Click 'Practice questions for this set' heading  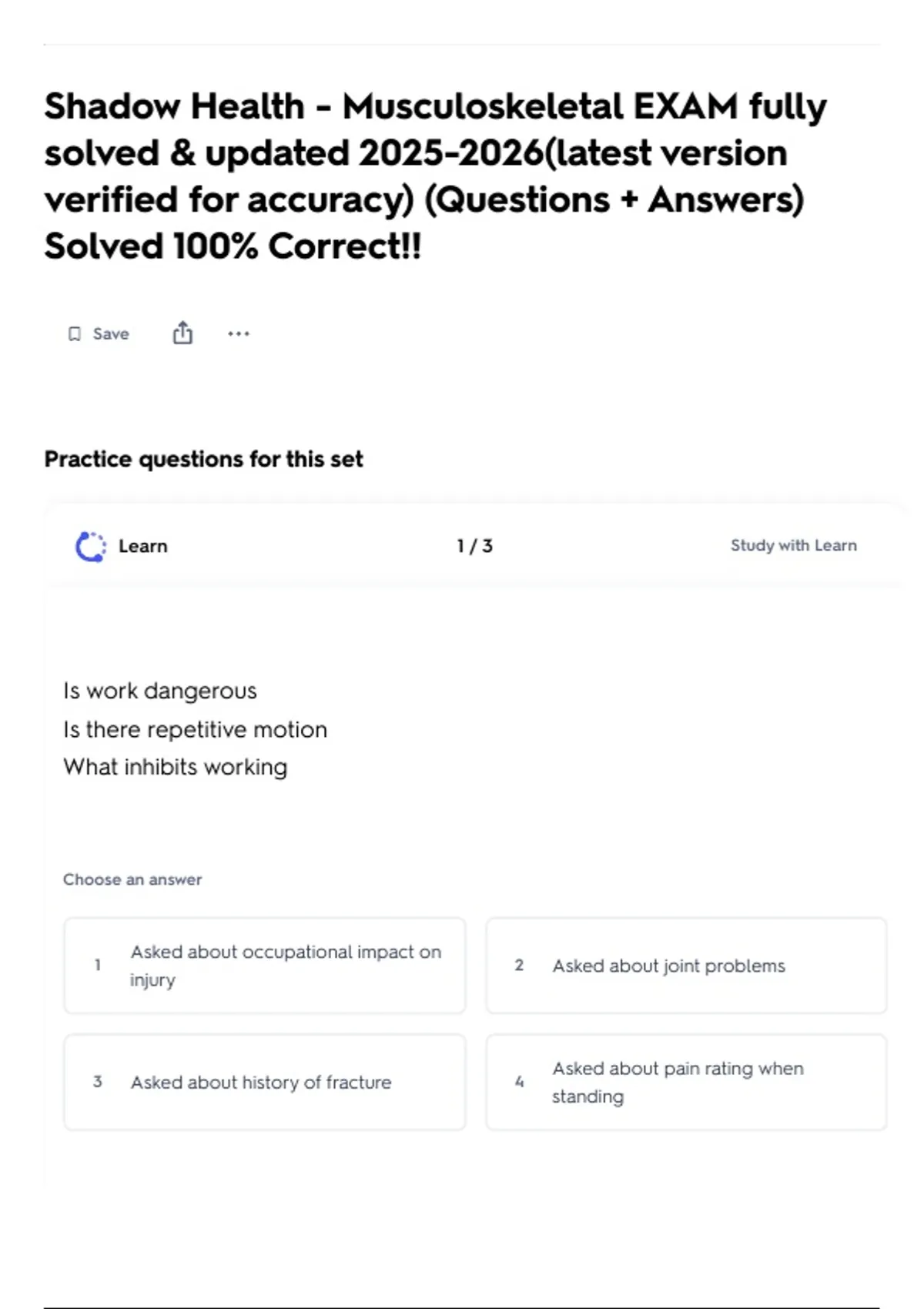[x=203, y=459]
